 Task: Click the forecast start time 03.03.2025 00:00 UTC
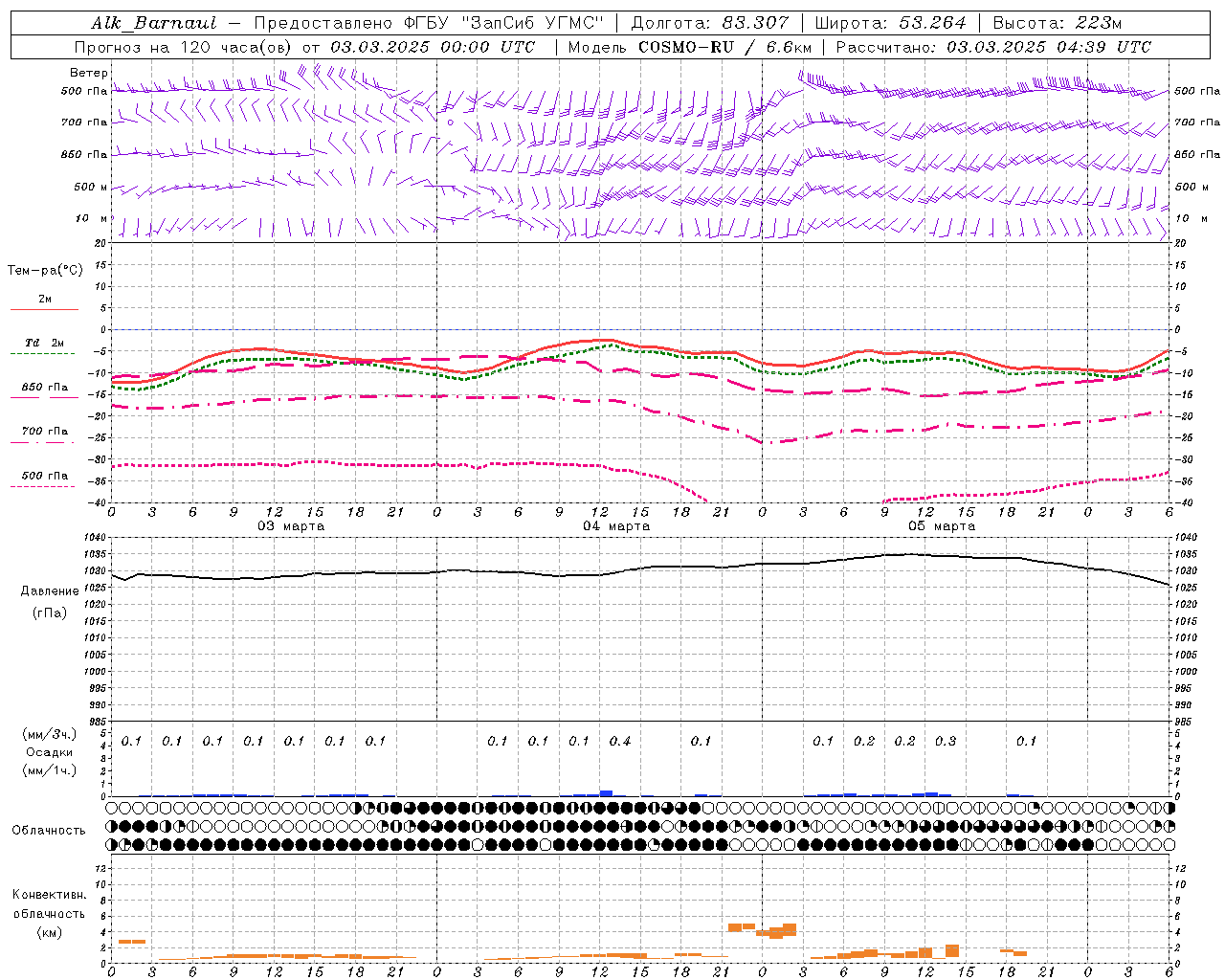tap(433, 47)
